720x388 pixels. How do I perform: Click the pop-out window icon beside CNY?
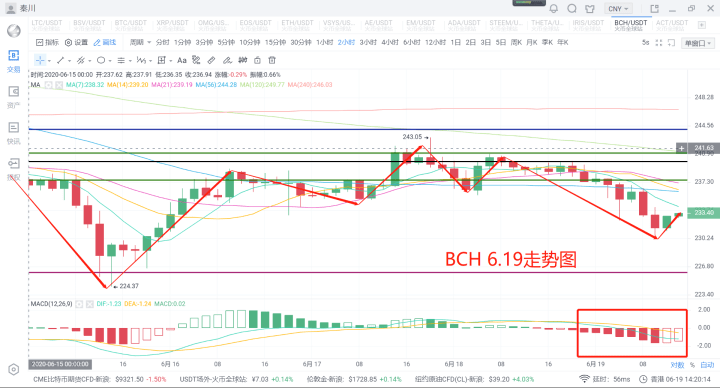click(654, 9)
